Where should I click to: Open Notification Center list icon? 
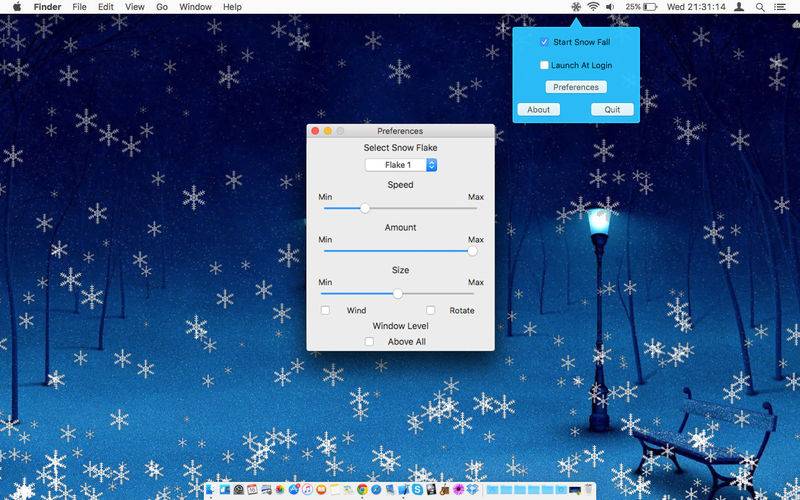tap(779, 7)
